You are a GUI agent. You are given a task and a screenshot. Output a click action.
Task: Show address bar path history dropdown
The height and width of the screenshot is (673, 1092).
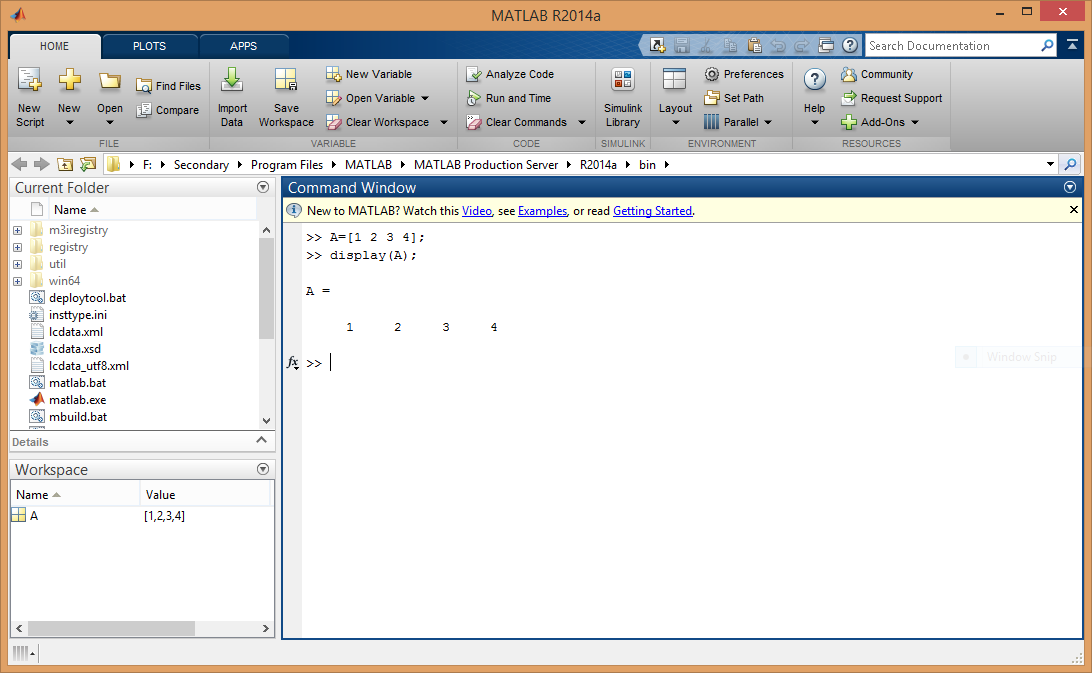(1050, 164)
